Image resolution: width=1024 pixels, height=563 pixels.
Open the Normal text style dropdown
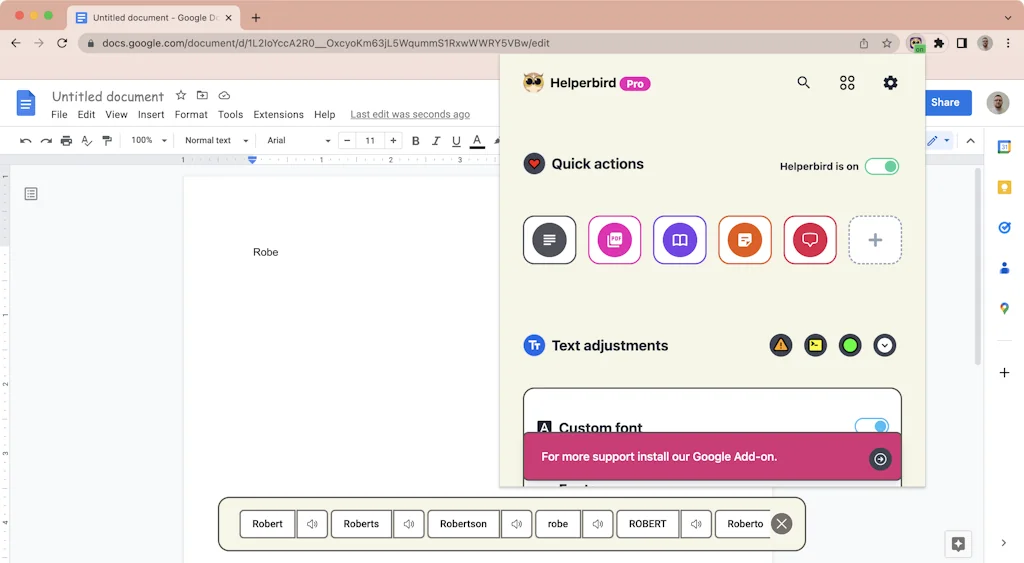[216, 141]
